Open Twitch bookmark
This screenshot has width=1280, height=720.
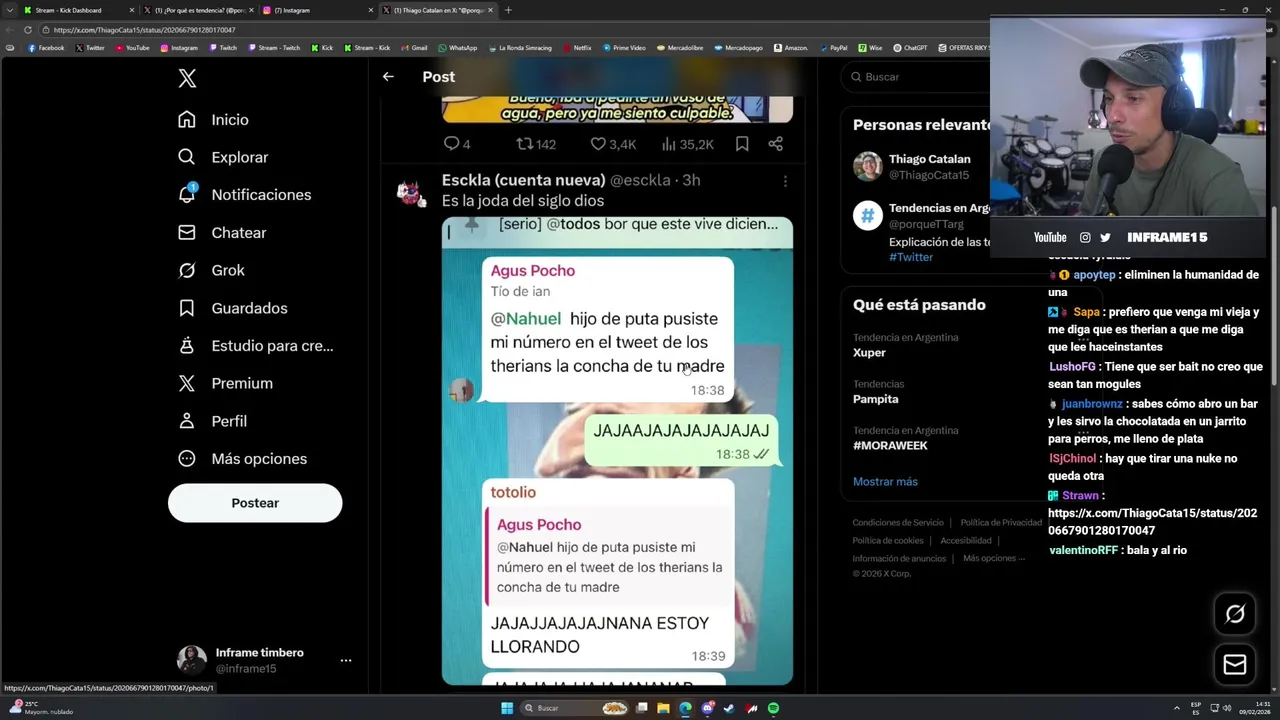[223, 48]
